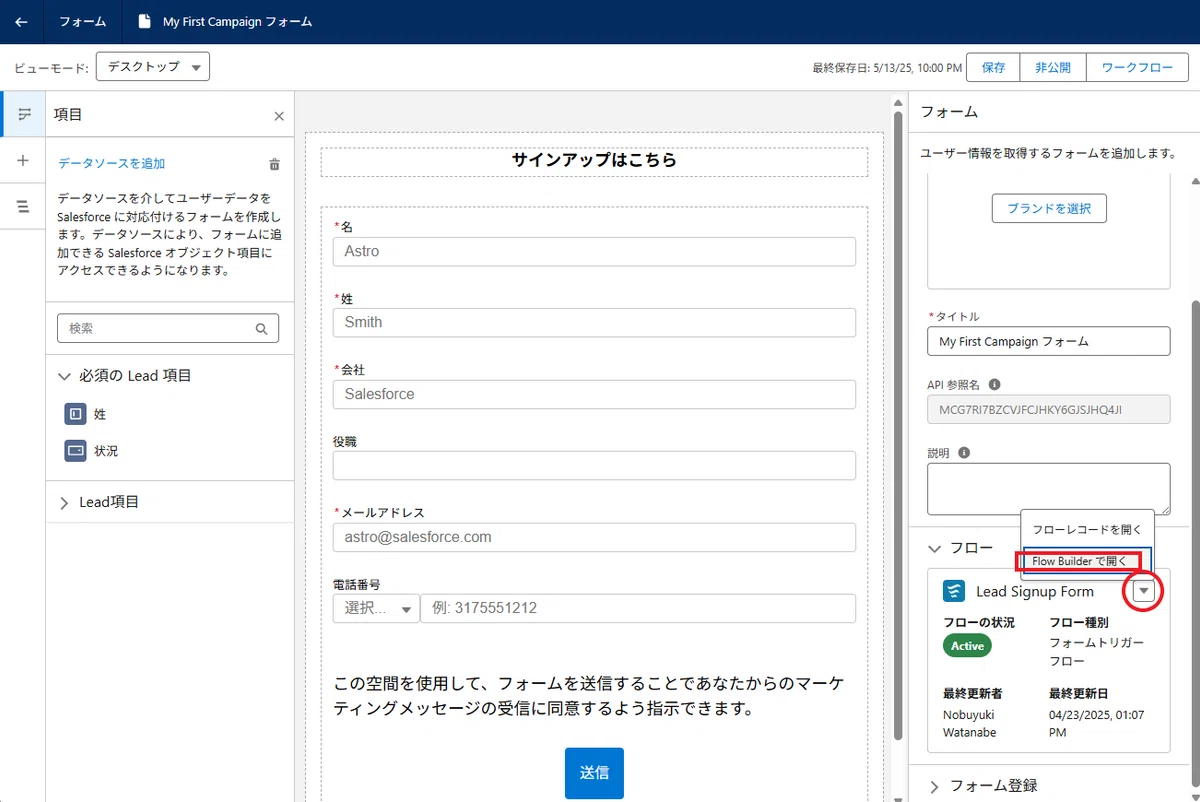Image resolution: width=1200 pixels, height=802 pixels.
Task: Open the 電話番号 選択 country dropdown
Action: click(x=376, y=608)
